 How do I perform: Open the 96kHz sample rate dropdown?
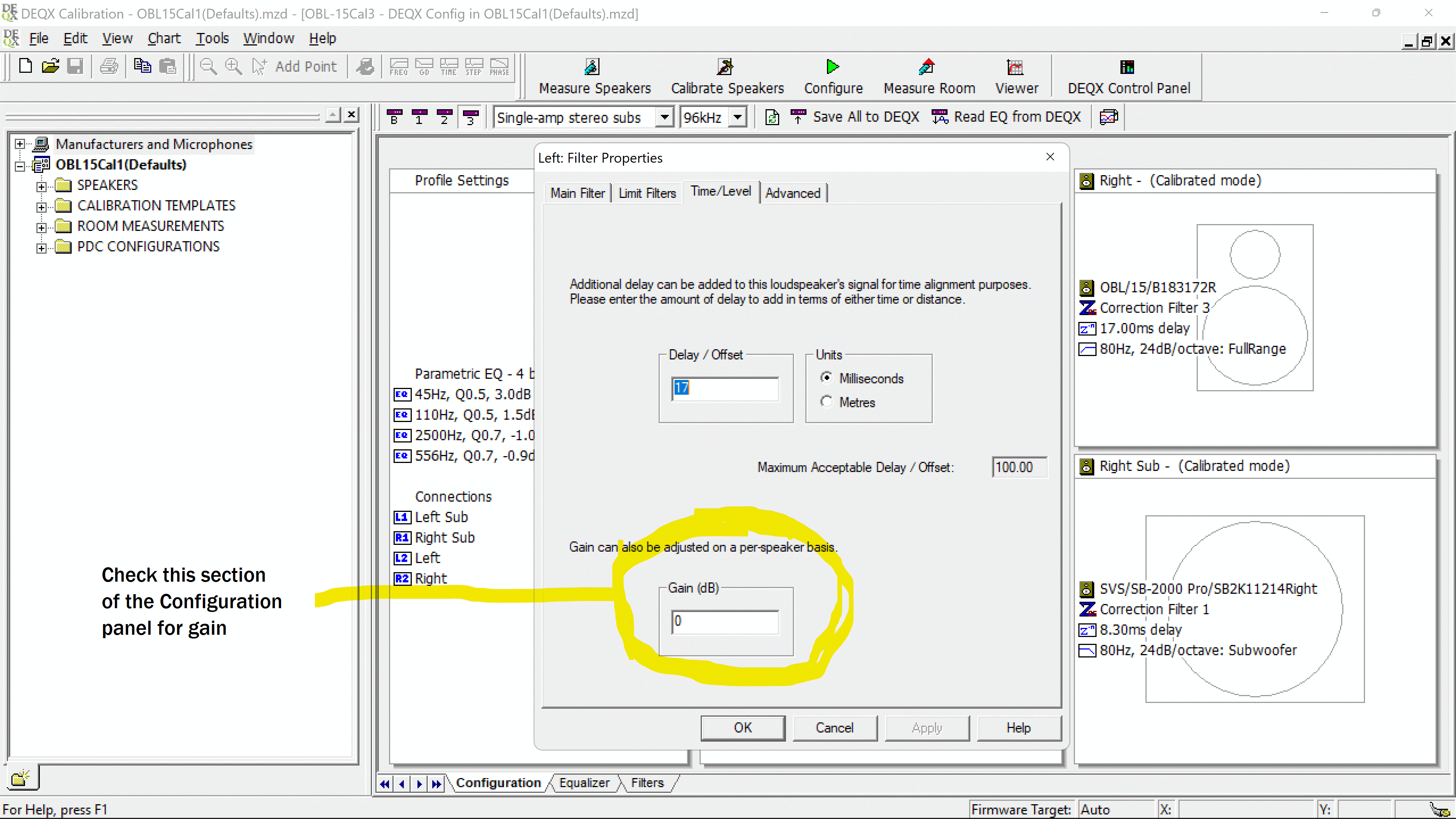point(737,118)
